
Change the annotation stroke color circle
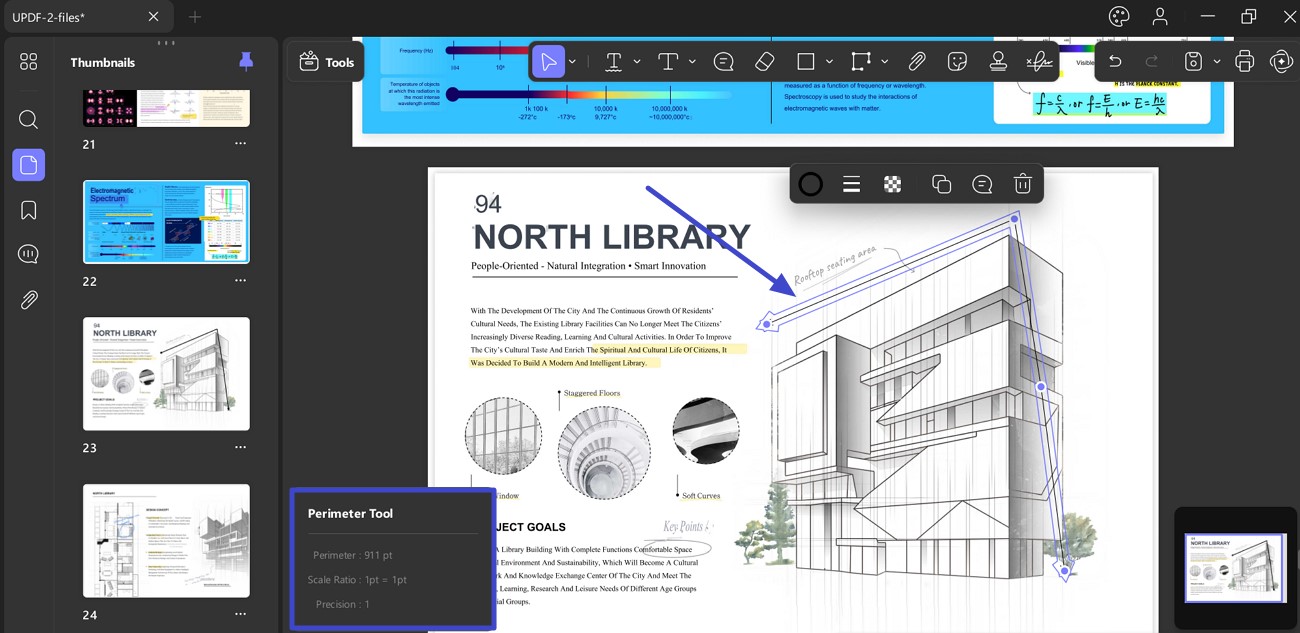pos(811,184)
